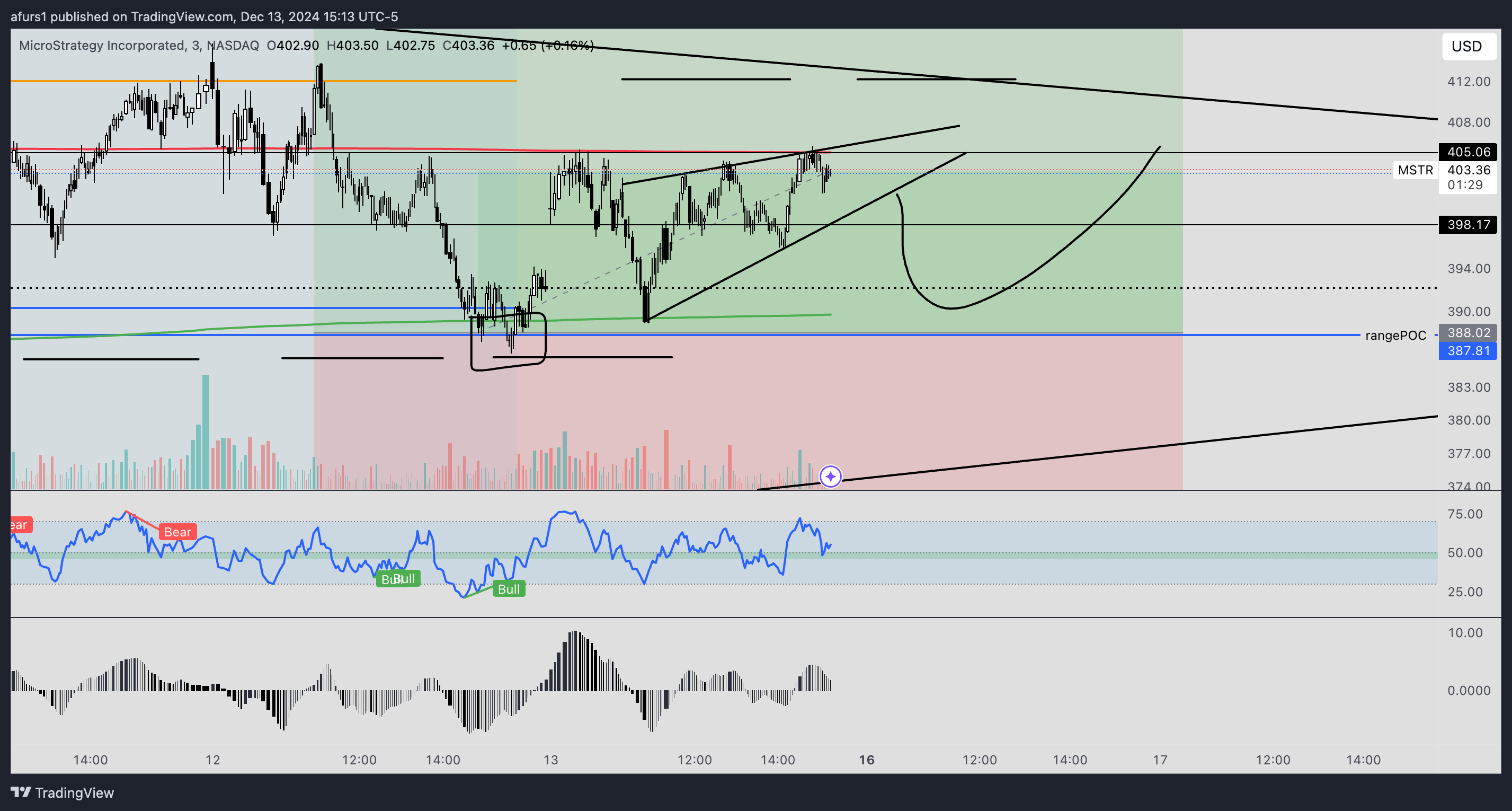
Task: Click the bold 16 date on the time axis
Action: click(x=866, y=760)
